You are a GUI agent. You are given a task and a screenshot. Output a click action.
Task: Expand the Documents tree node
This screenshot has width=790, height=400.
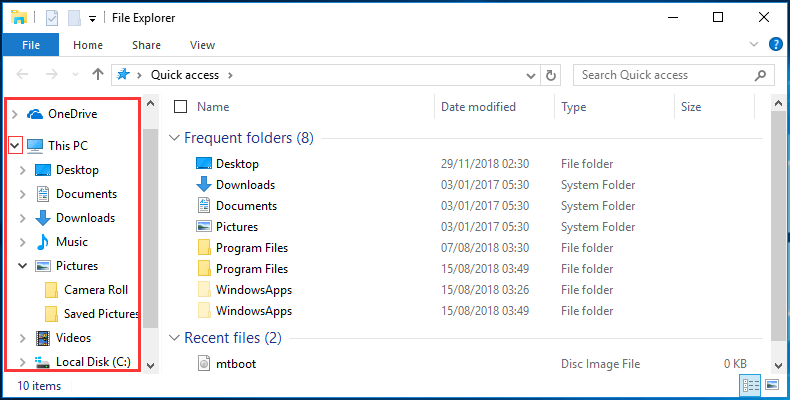[x=23, y=194]
